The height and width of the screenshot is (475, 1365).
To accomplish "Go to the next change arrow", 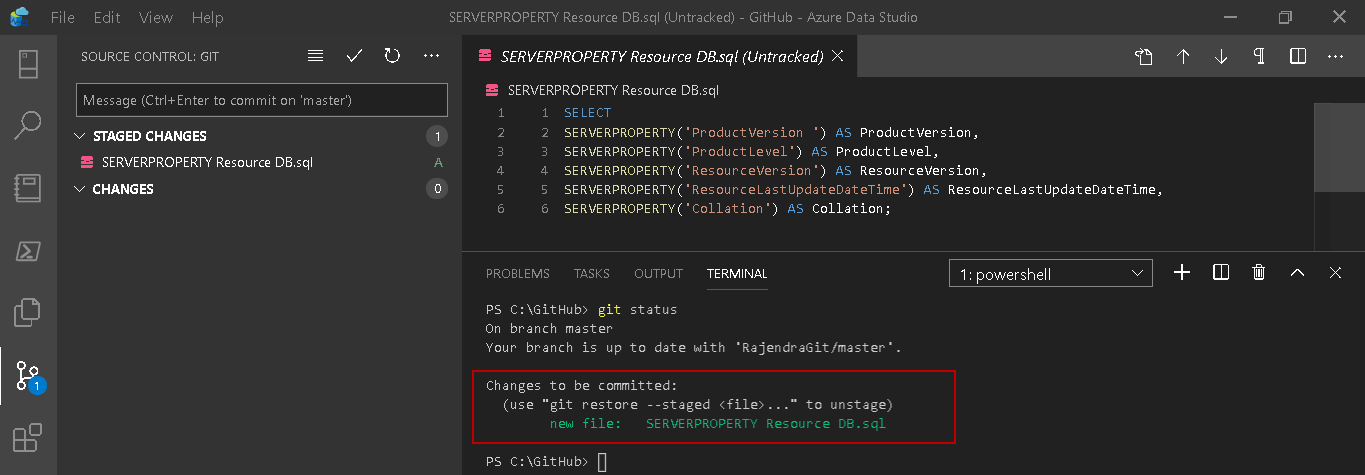I will pyautogui.click(x=1221, y=56).
